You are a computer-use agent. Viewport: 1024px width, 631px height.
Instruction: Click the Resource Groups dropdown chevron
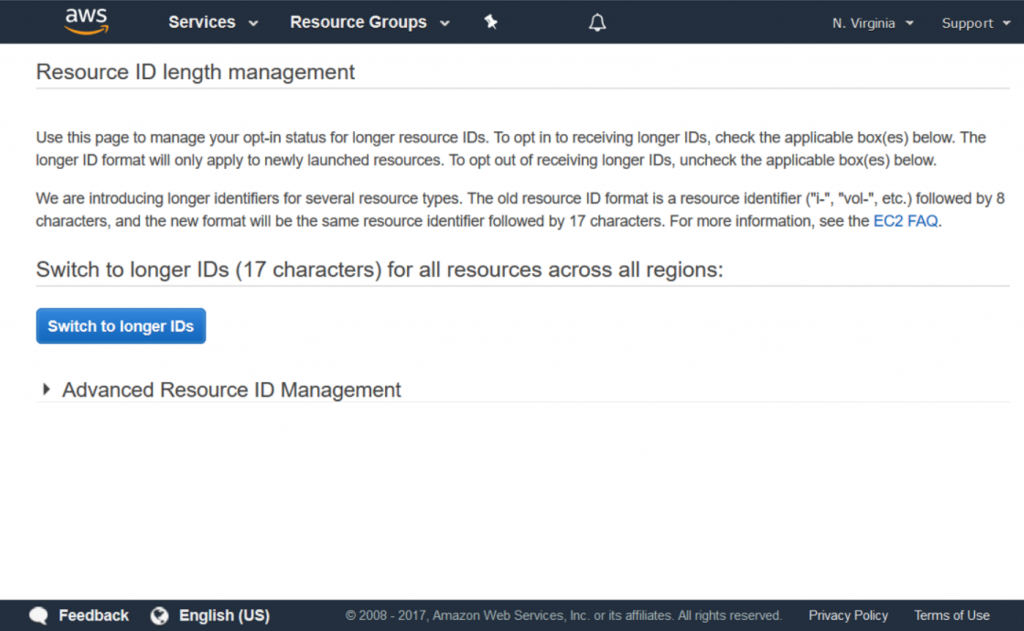tap(445, 23)
